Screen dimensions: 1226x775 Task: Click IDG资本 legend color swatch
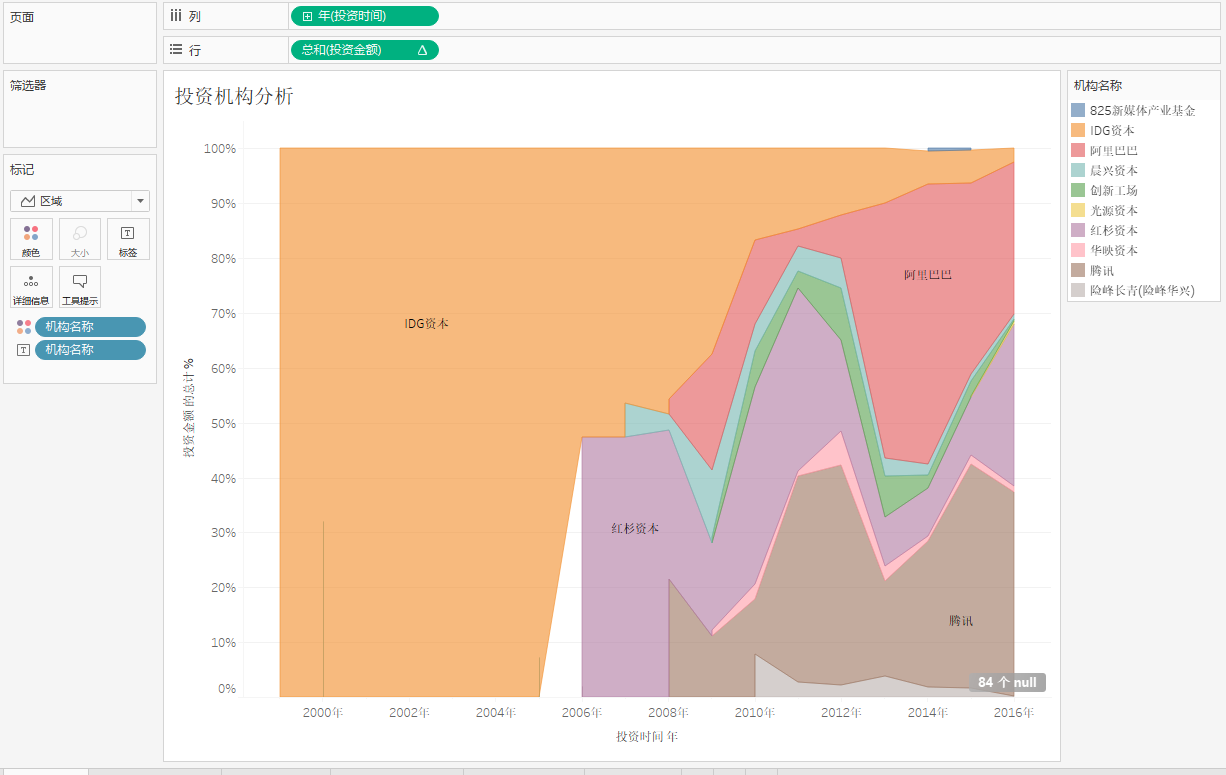(x=1078, y=130)
